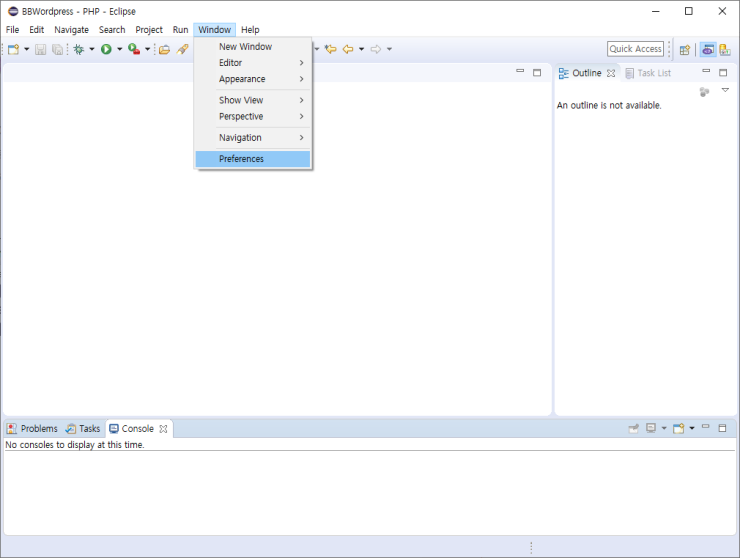
Task: Click the Open Console icon in Console panel
Action: (x=678, y=429)
